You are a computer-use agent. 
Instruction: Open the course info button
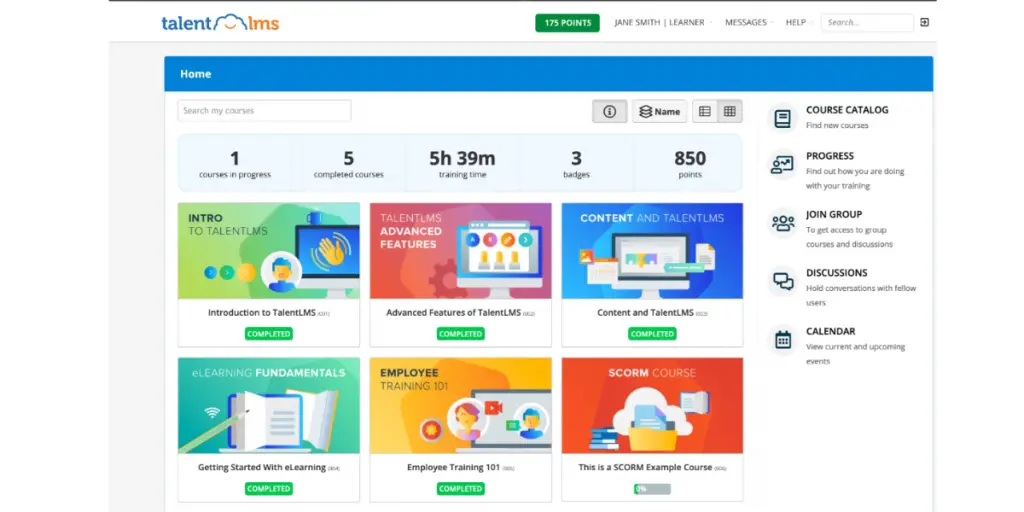point(610,111)
